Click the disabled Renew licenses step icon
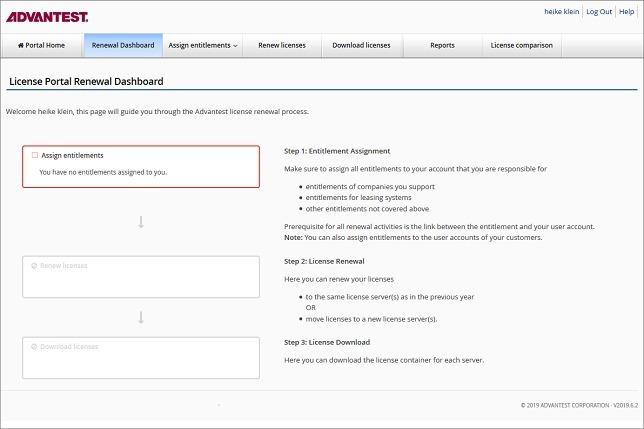This screenshot has height=429, width=644. coord(35,266)
